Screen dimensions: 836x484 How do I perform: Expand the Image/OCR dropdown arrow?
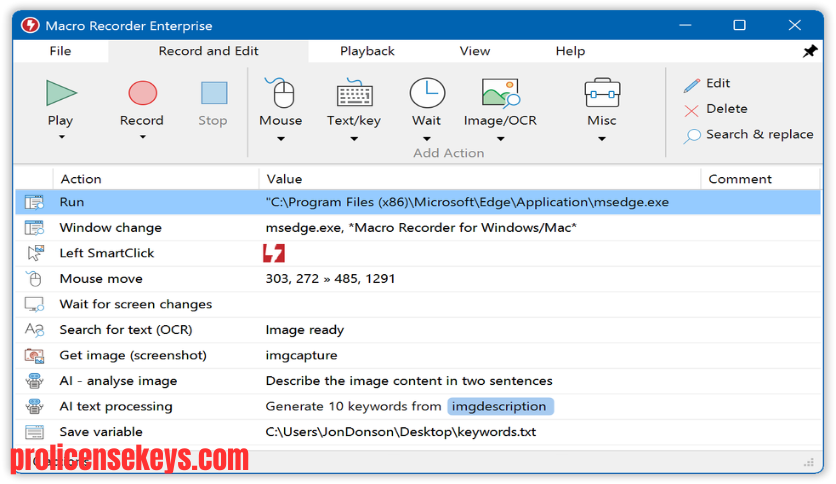point(500,139)
